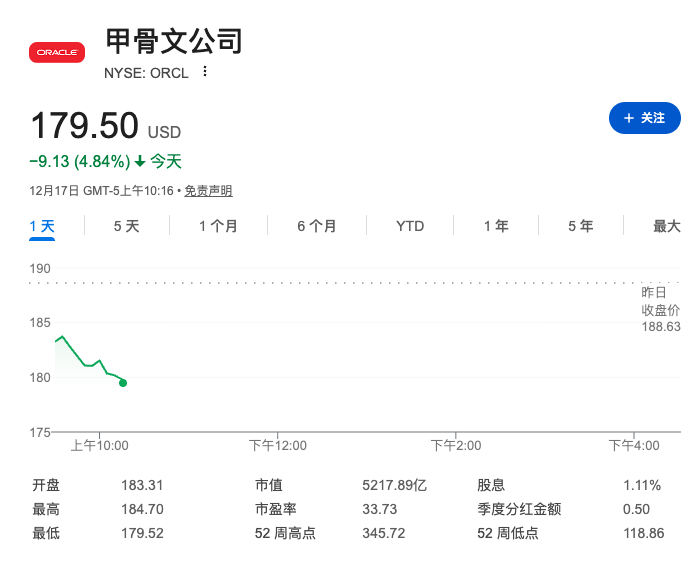This screenshot has width=696, height=564.
Task: Click the green down arrow price change icon
Action: pyautogui.click(x=140, y=162)
